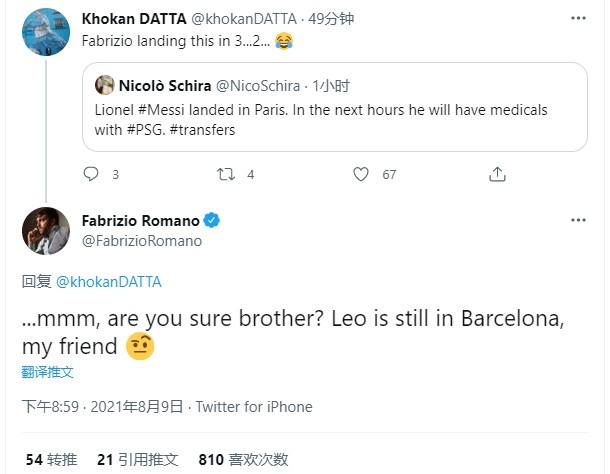The height and width of the screenshot is (474, 610).
Task: Open Khokan DATTA's profile avatar
Action: pyautogui.click(x=44, y=33)
